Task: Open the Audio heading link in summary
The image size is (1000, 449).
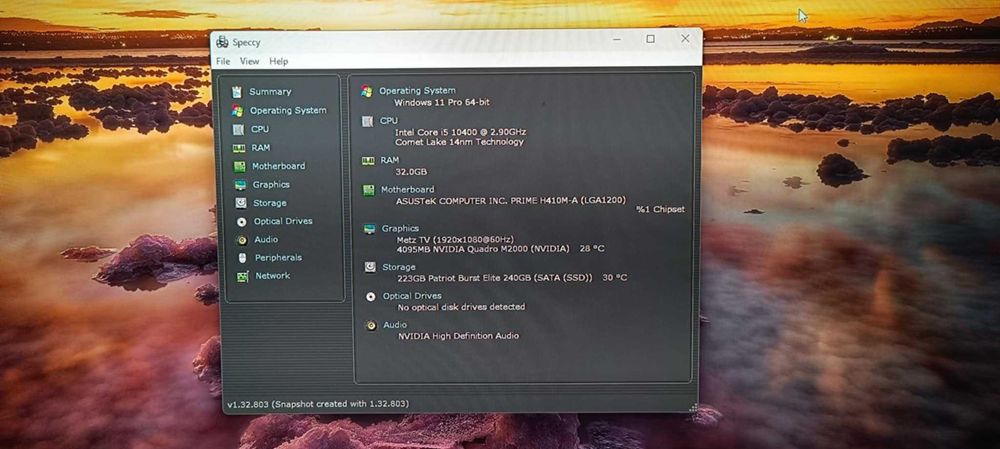Action: (x=395, y=325)
